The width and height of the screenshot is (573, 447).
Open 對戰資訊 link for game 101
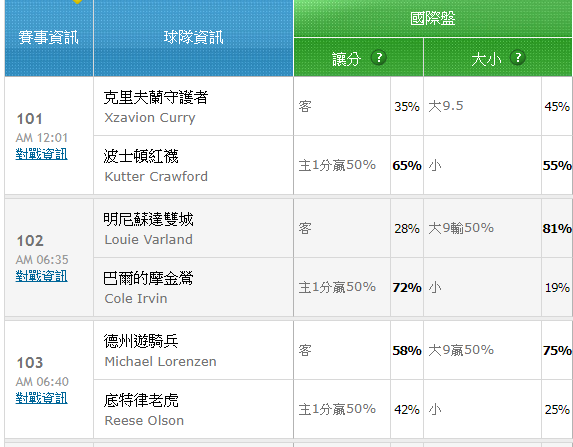[x=41, y=154]
